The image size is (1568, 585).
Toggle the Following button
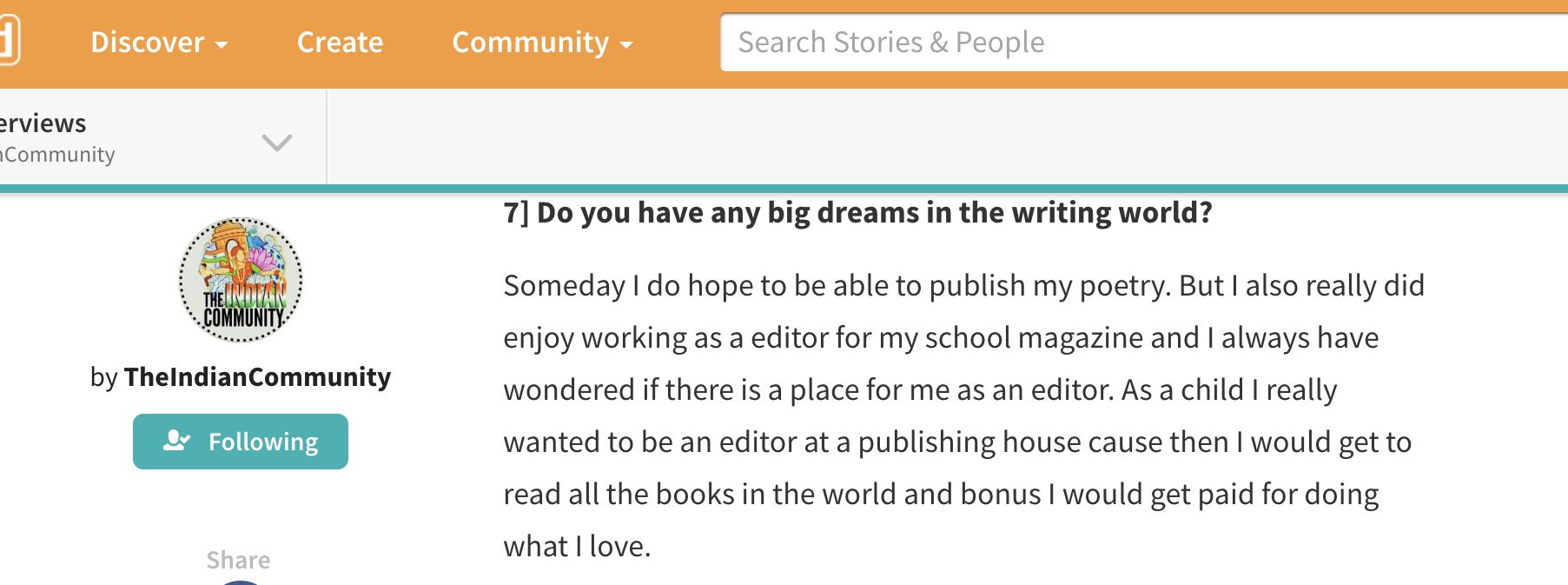[x=241, y=442]
